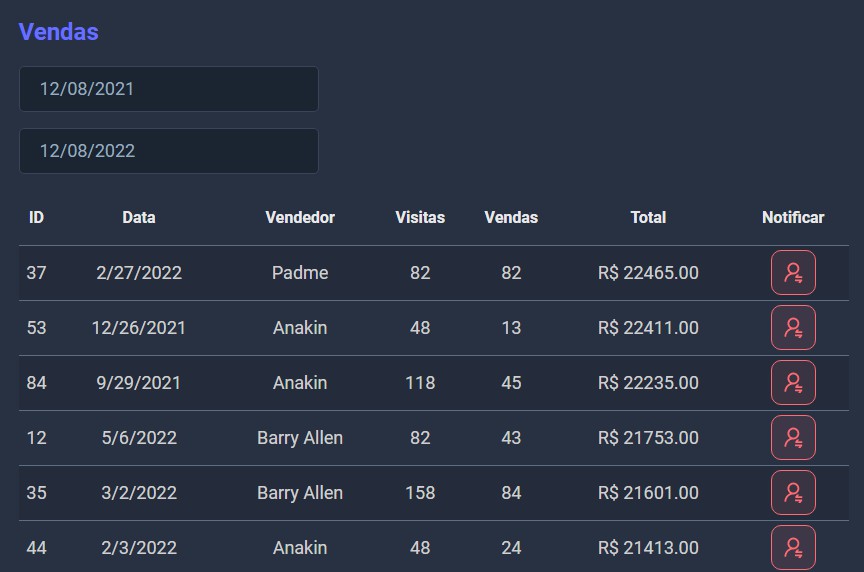Screen dimensions: 864x572
Task: Click the Notificar column header
Action: pos(793,217)
